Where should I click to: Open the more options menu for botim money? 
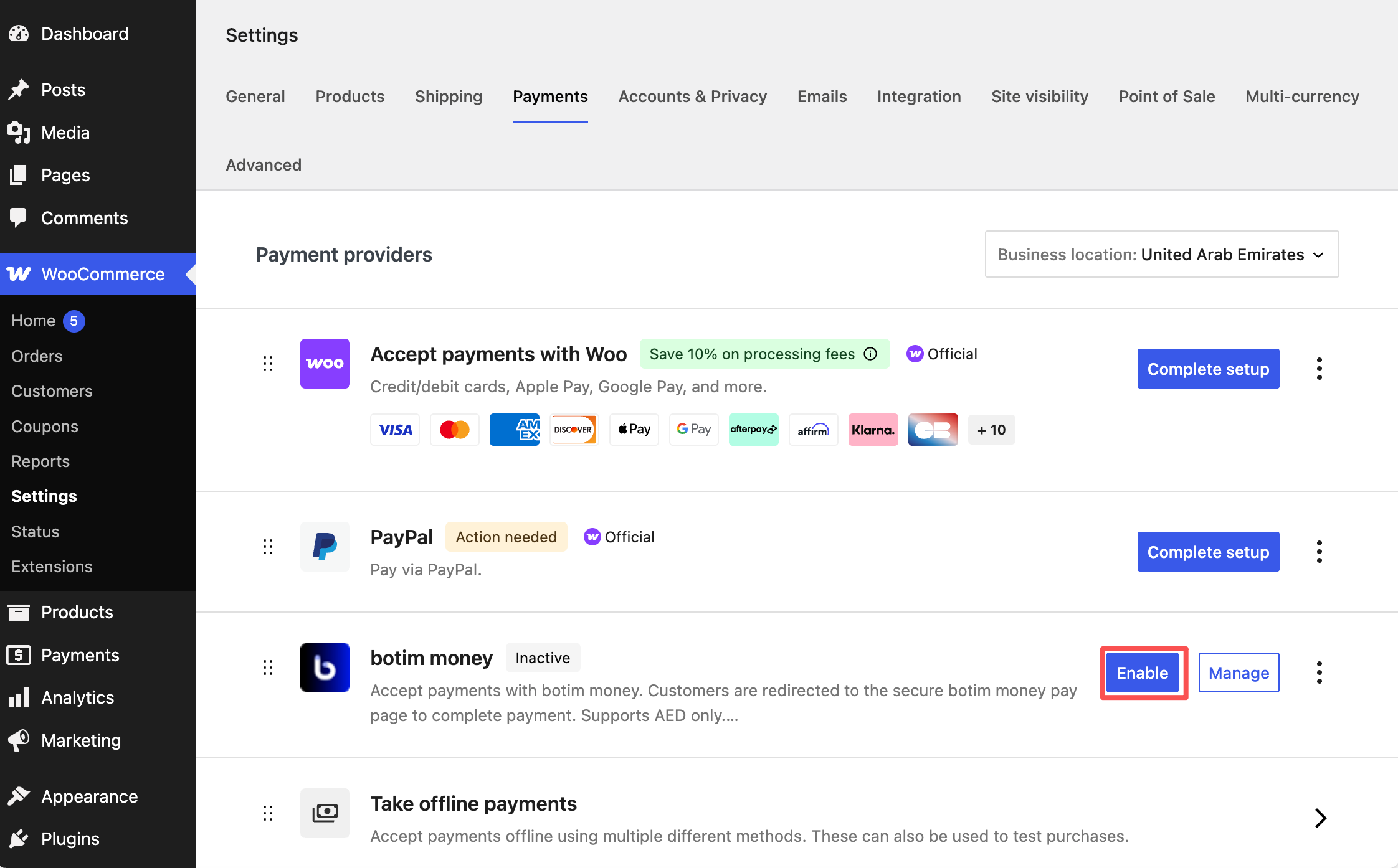pos(1320,672)
